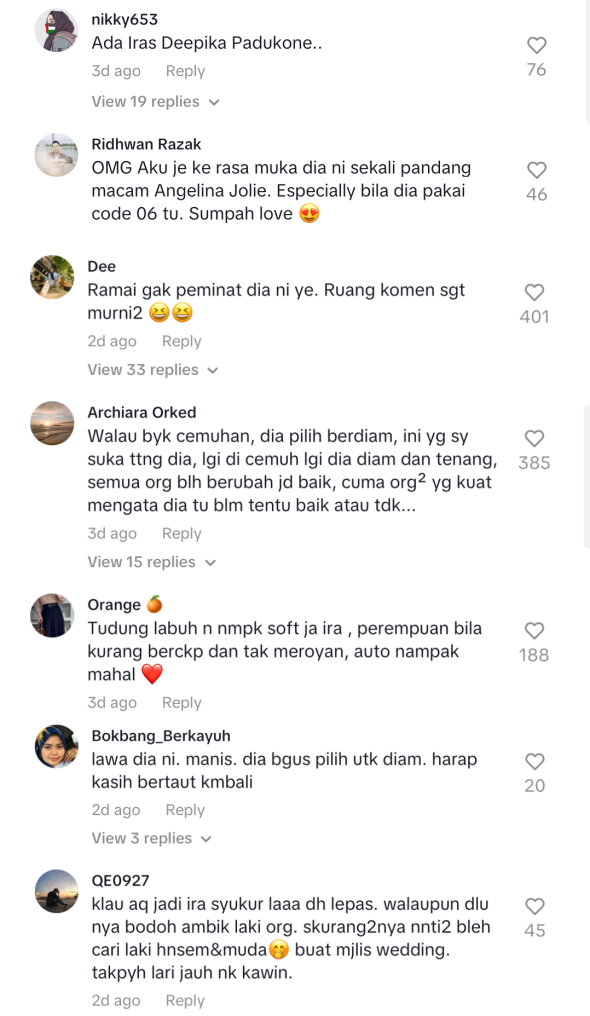The height and width of the screenshot is (1016, 590).
Task: Expand View 33 replies under Dee
Action: pos(153,370)
